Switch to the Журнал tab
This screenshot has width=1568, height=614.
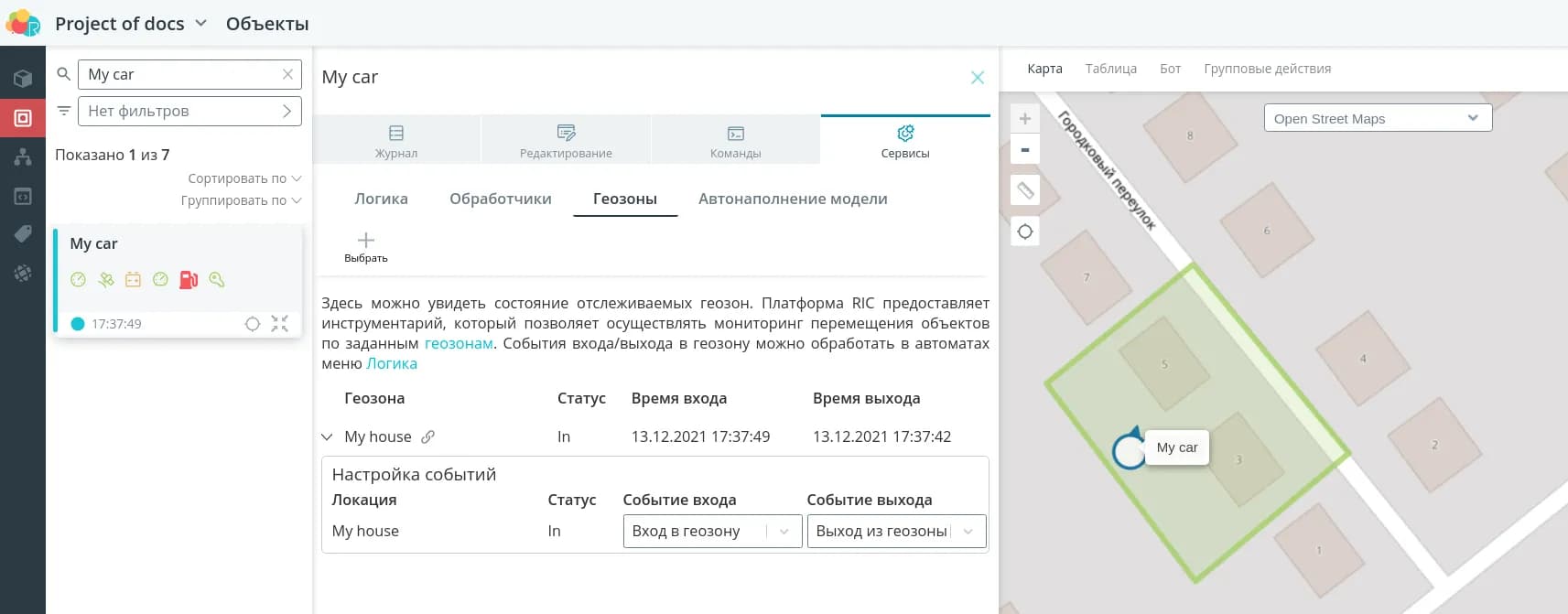pyautogui.click(x=396, y=141)
